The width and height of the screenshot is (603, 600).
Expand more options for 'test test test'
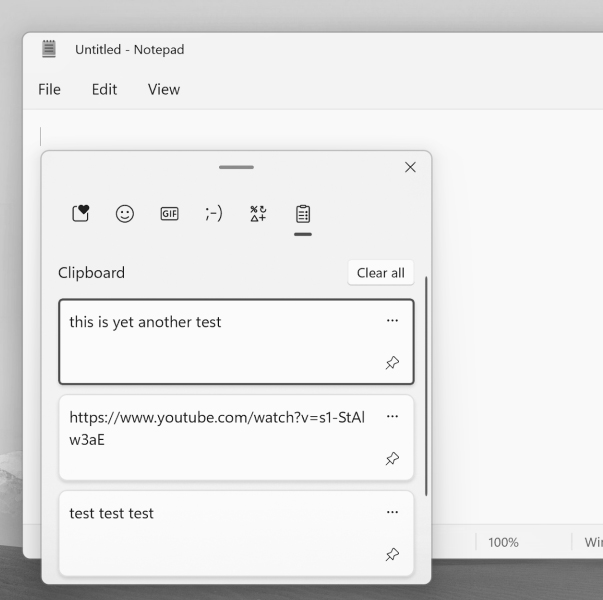tap(392, 513)
